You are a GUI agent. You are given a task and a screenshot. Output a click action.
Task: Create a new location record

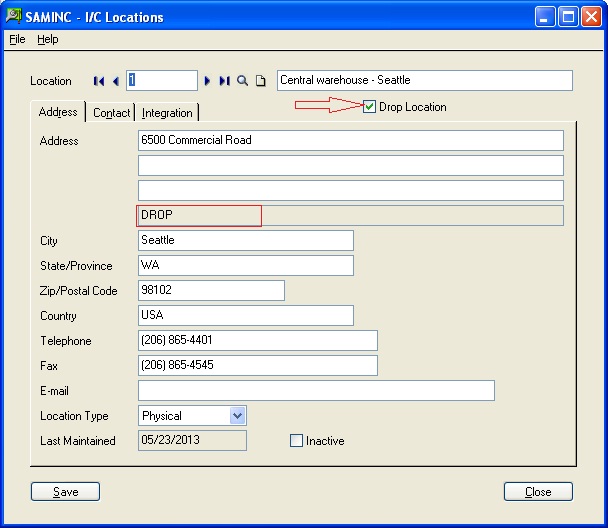pyautogui.click(x=261, y=81)
